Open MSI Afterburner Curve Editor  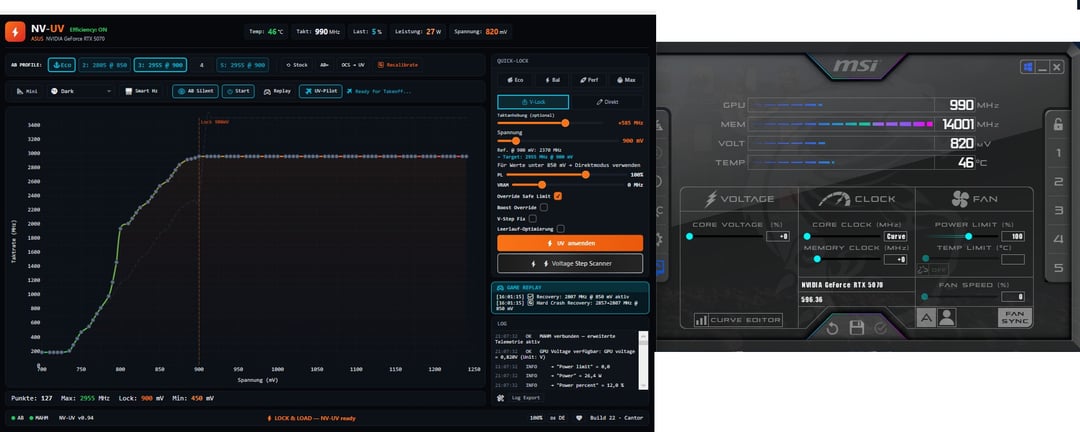(739, 320)
